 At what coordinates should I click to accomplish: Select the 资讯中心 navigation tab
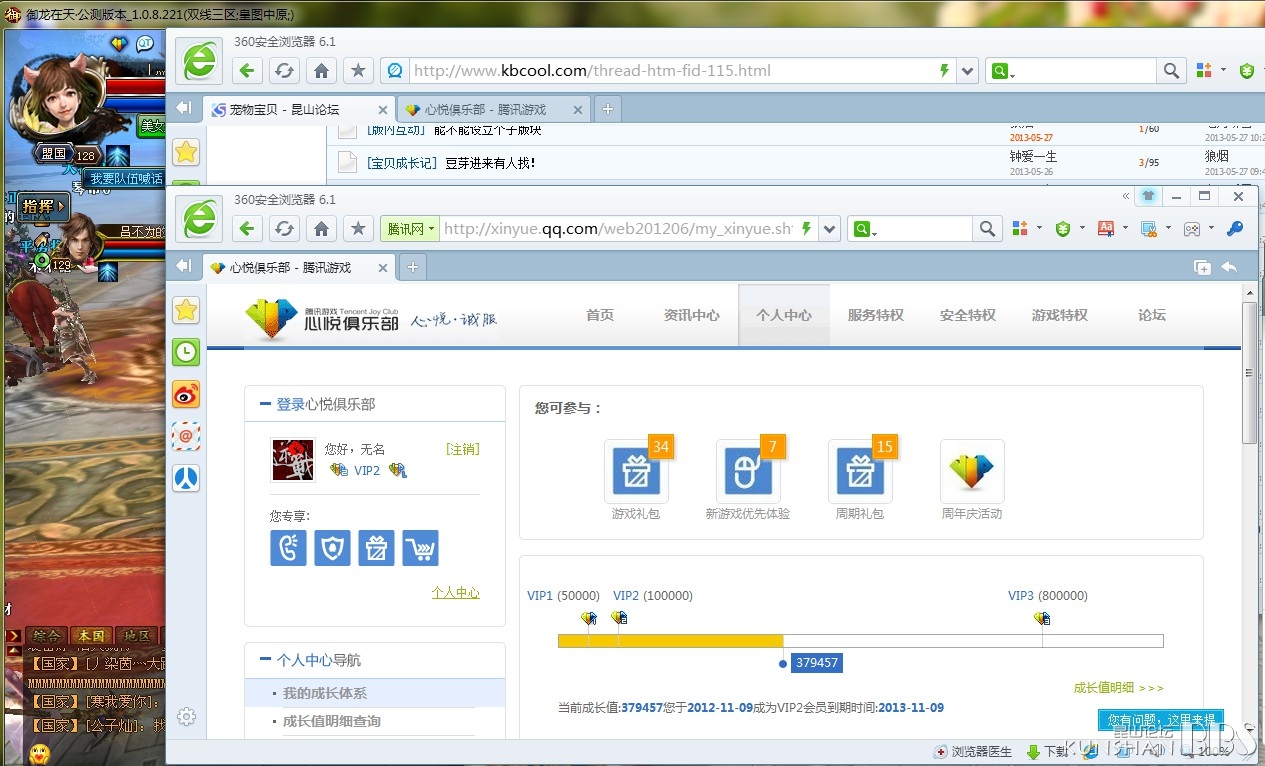point(692,315)
